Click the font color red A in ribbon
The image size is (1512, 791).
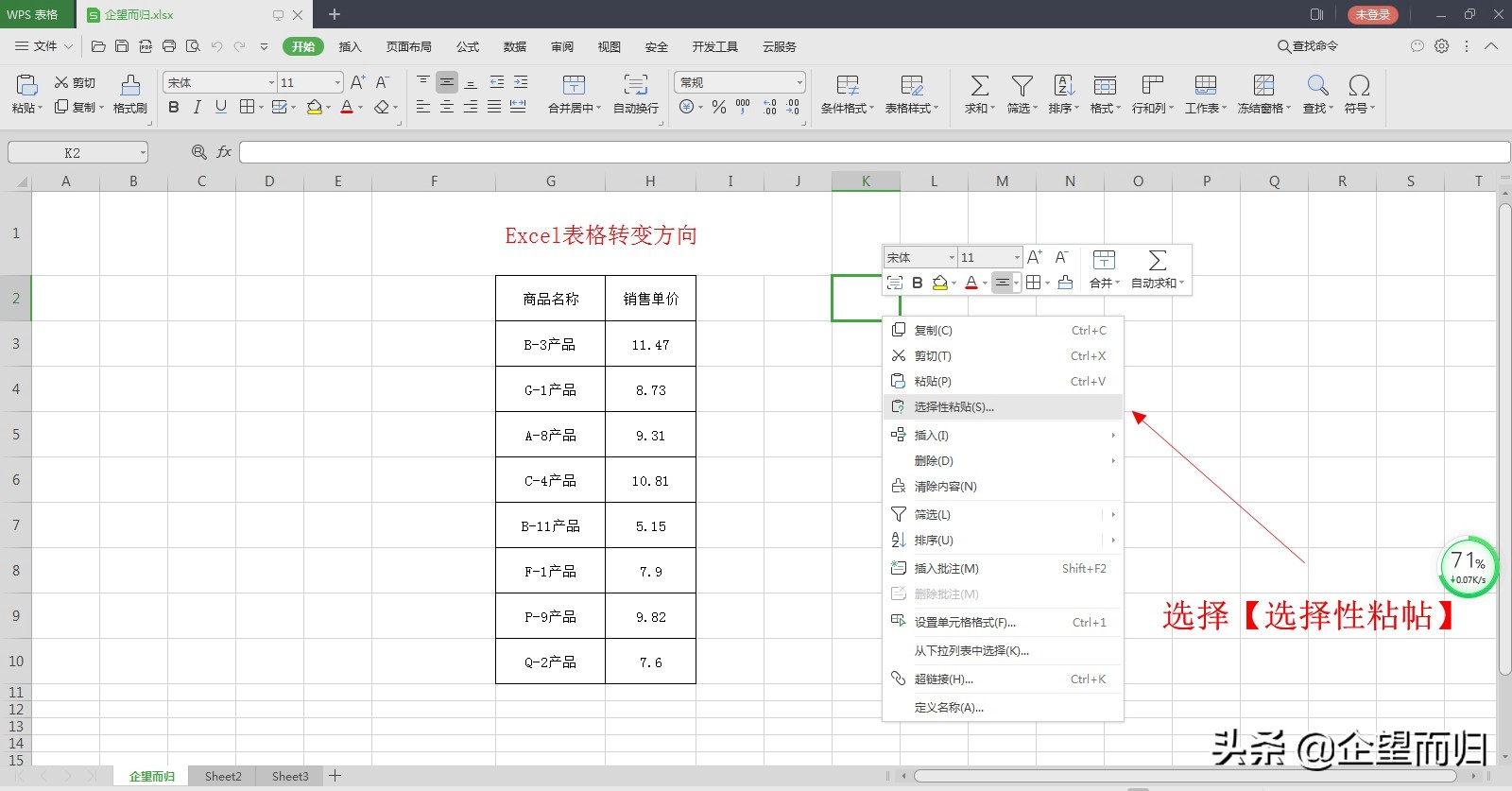[347, 108]
